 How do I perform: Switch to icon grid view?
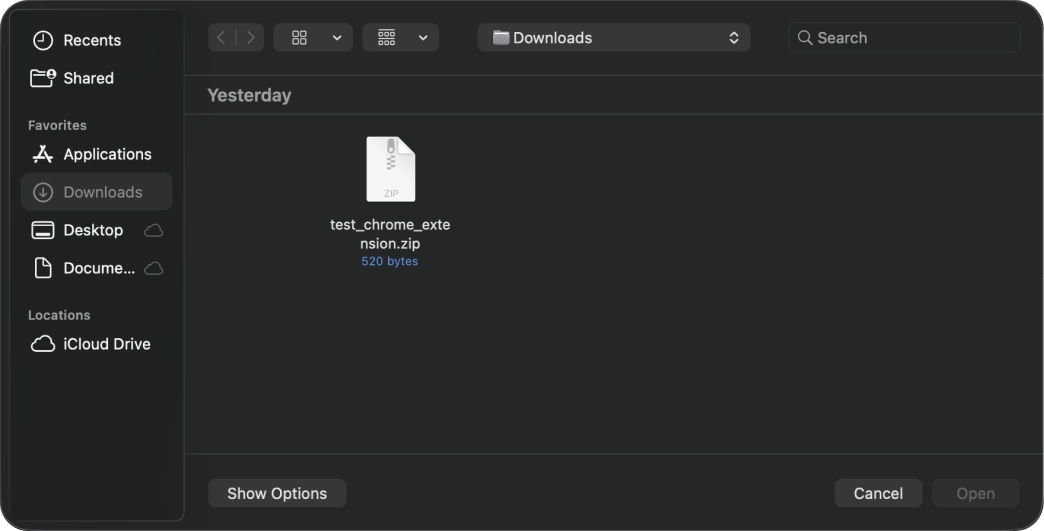(300, 38)
